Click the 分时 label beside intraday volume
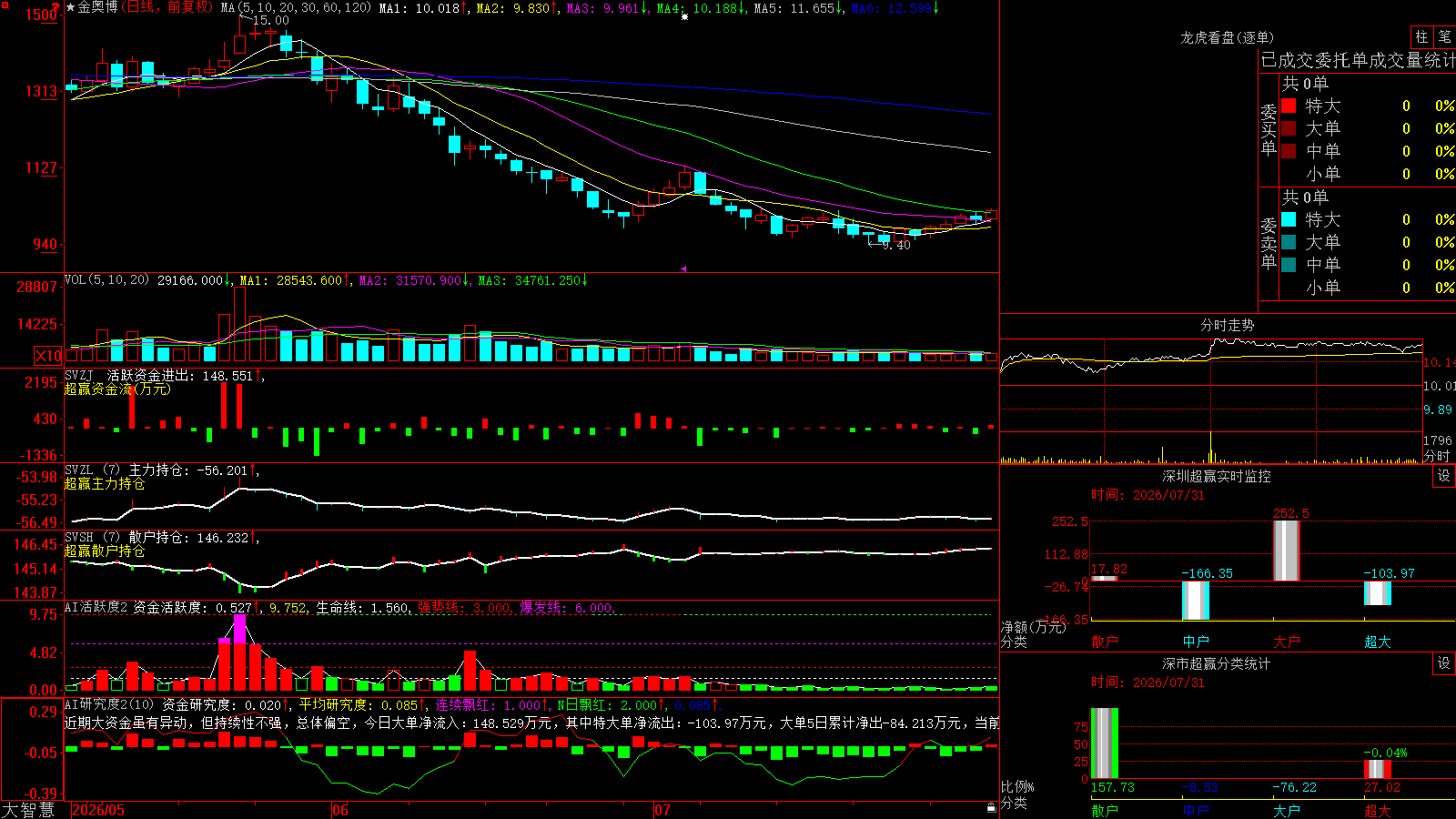This screenshot has height=819, width=1456. 1437,456
